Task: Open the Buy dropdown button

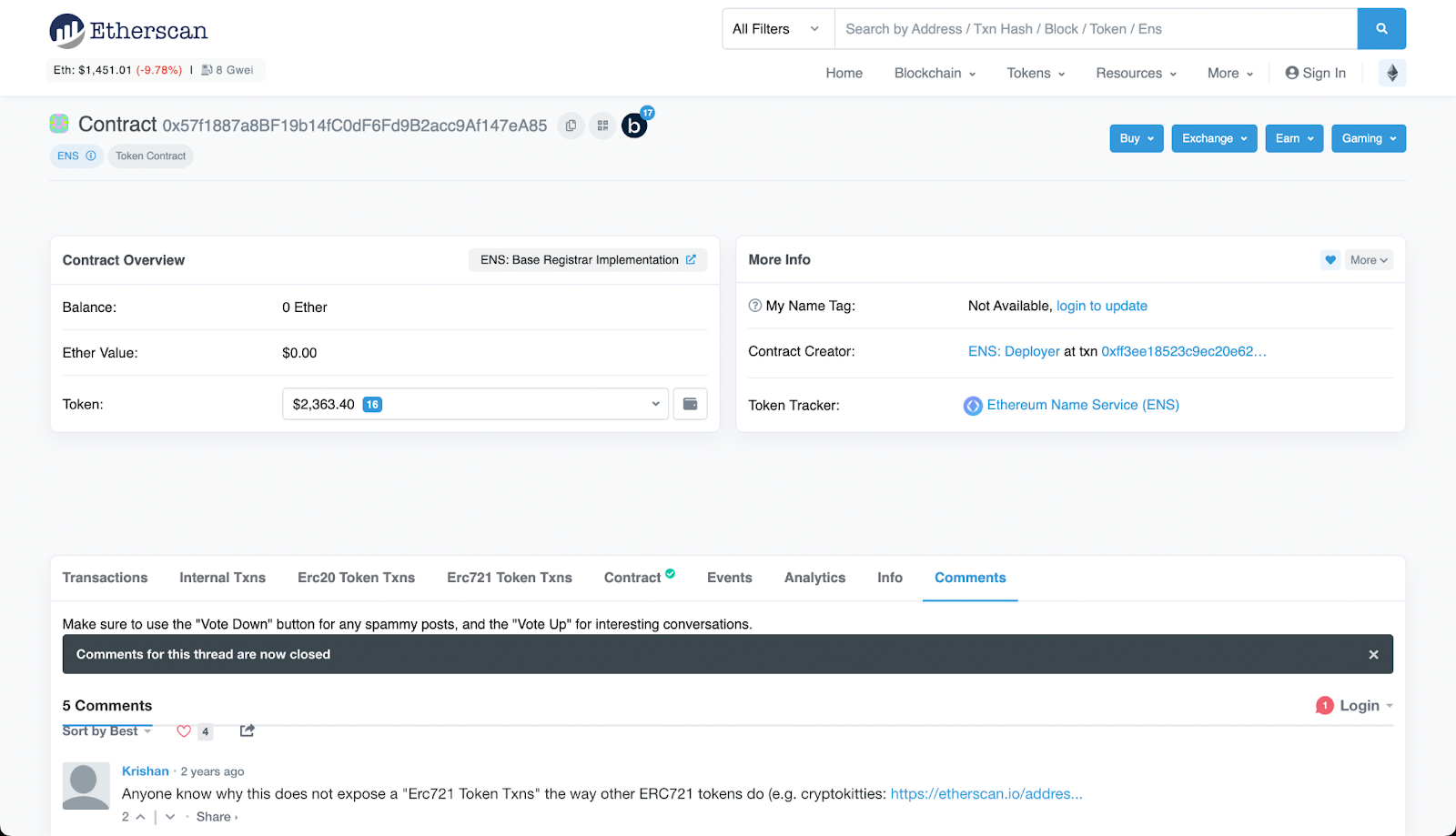Action: 1137,138
